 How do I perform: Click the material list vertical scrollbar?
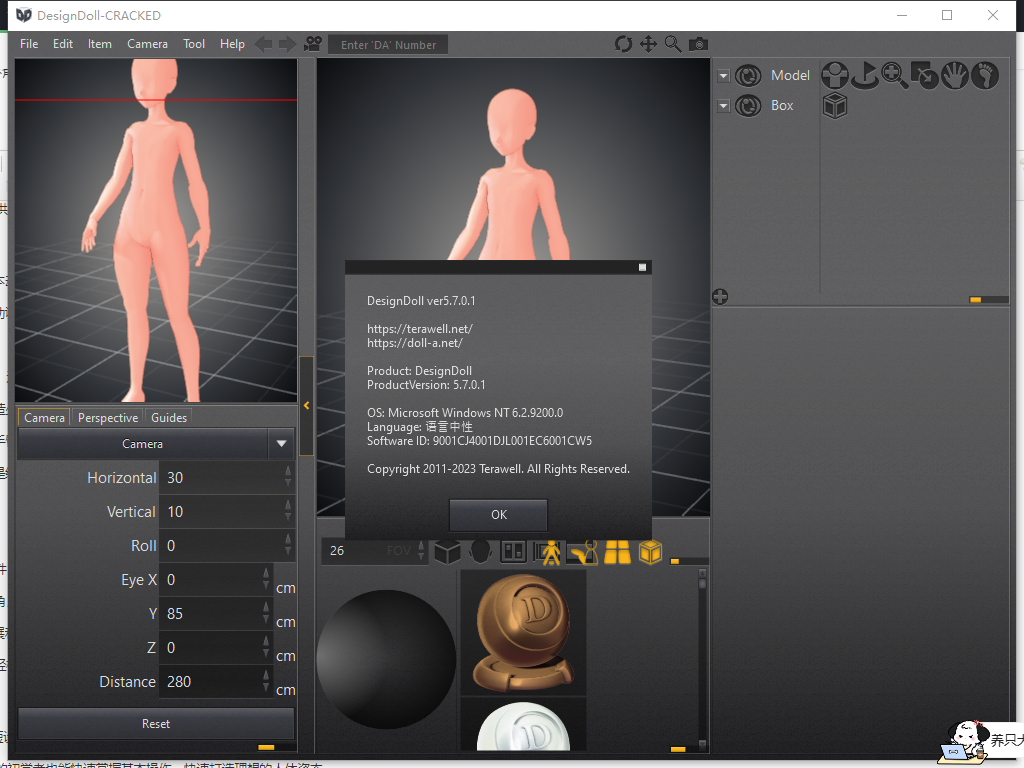(703, 659)
